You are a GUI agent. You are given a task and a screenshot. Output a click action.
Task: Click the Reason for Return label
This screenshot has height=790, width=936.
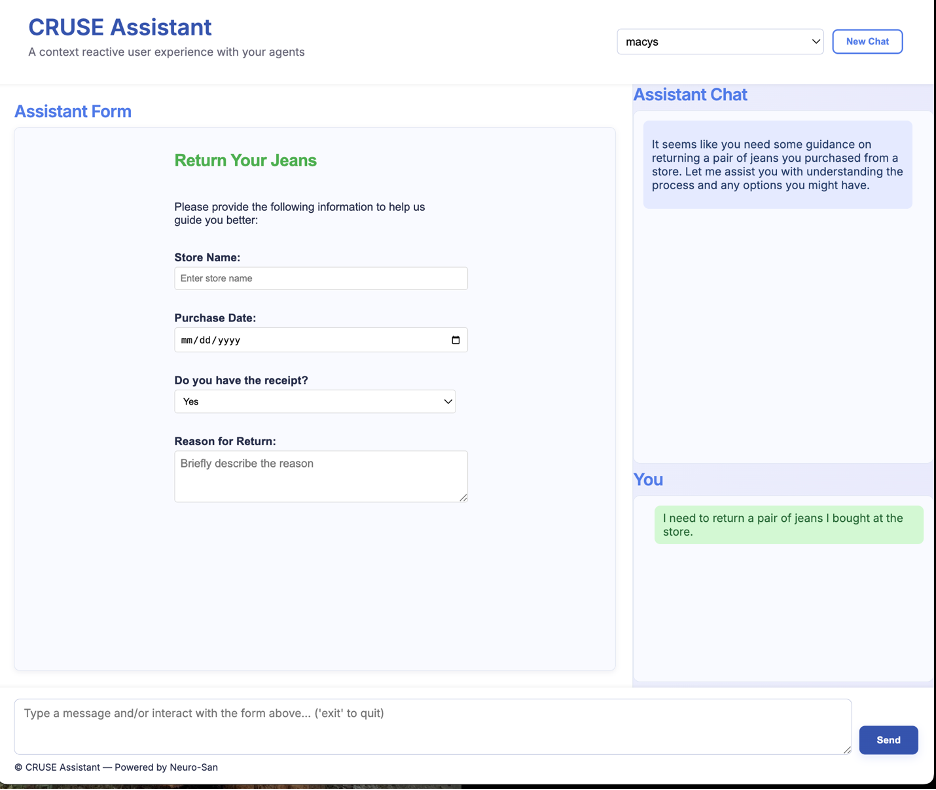[x=225, y=441]
